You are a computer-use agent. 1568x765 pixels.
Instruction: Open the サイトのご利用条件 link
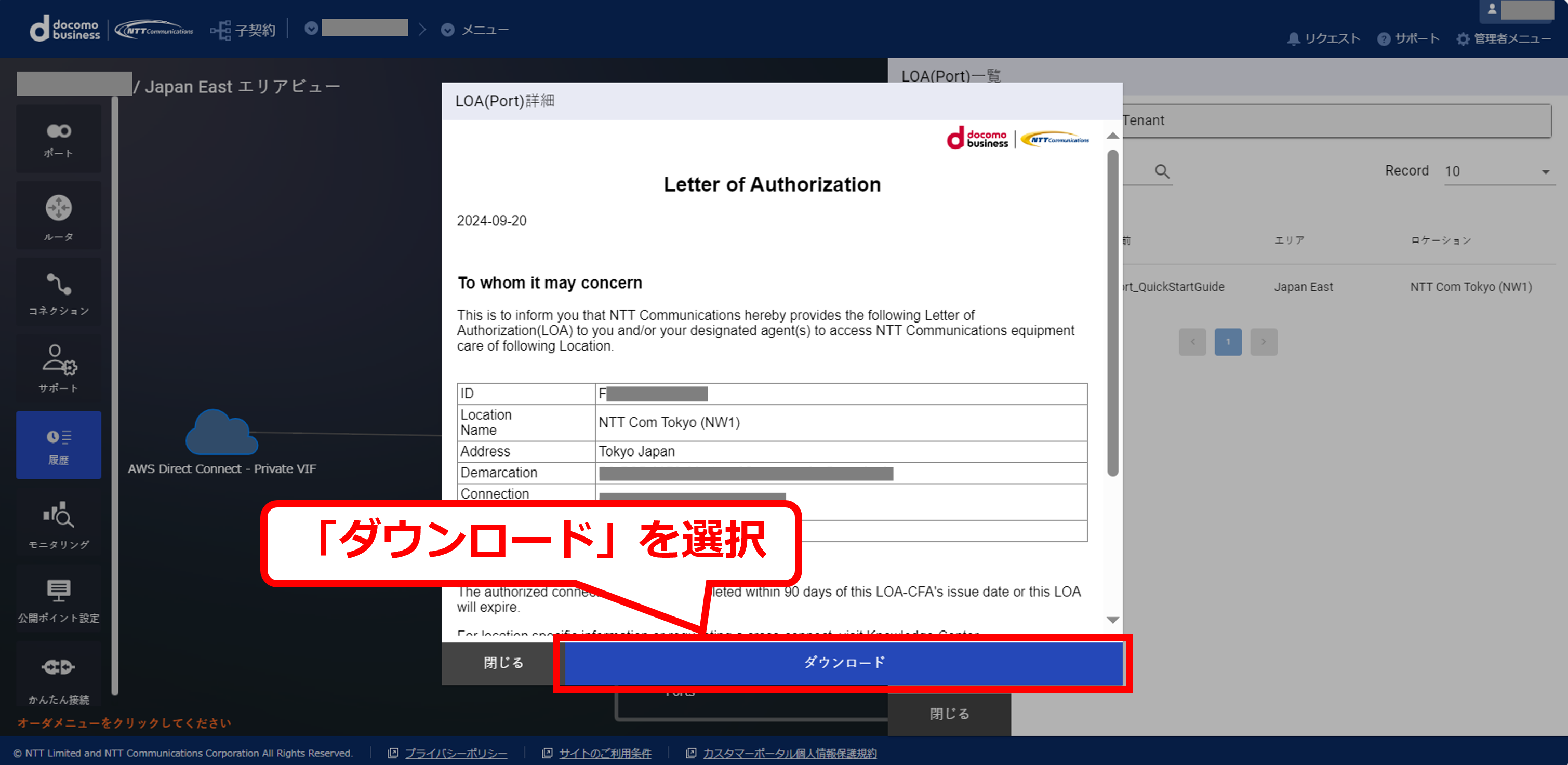[x=605, y=754]
